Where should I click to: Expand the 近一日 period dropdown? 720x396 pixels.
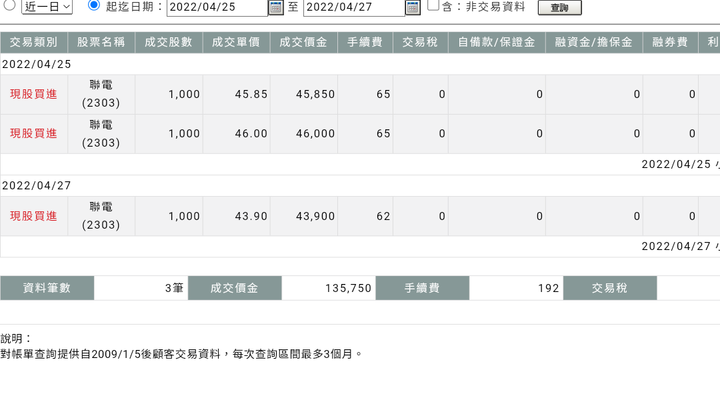[47, 7]
